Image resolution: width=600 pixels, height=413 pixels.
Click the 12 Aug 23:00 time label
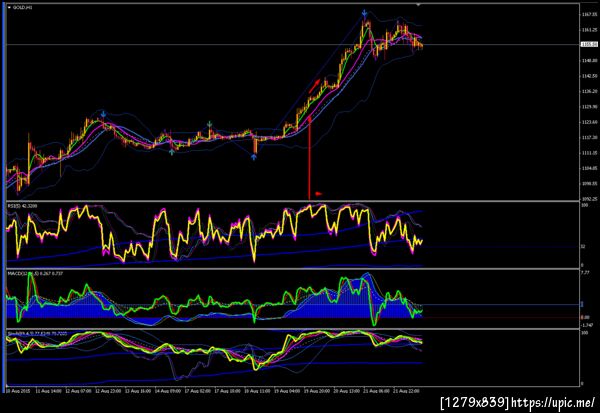[x=108, y=391]
